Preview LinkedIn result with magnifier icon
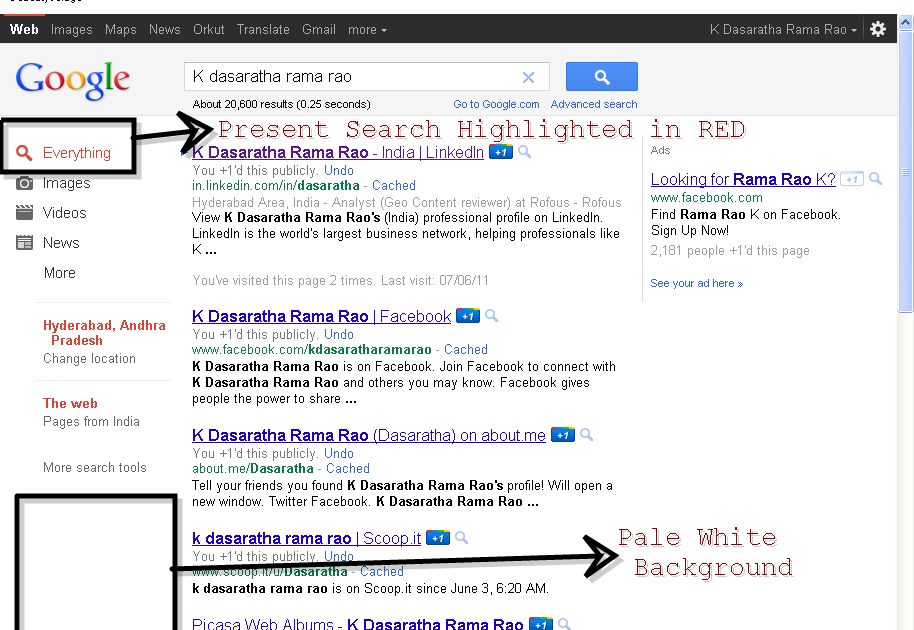Viewport: 914px width, 630px height. pyautogui.click(x=525, y=152)
